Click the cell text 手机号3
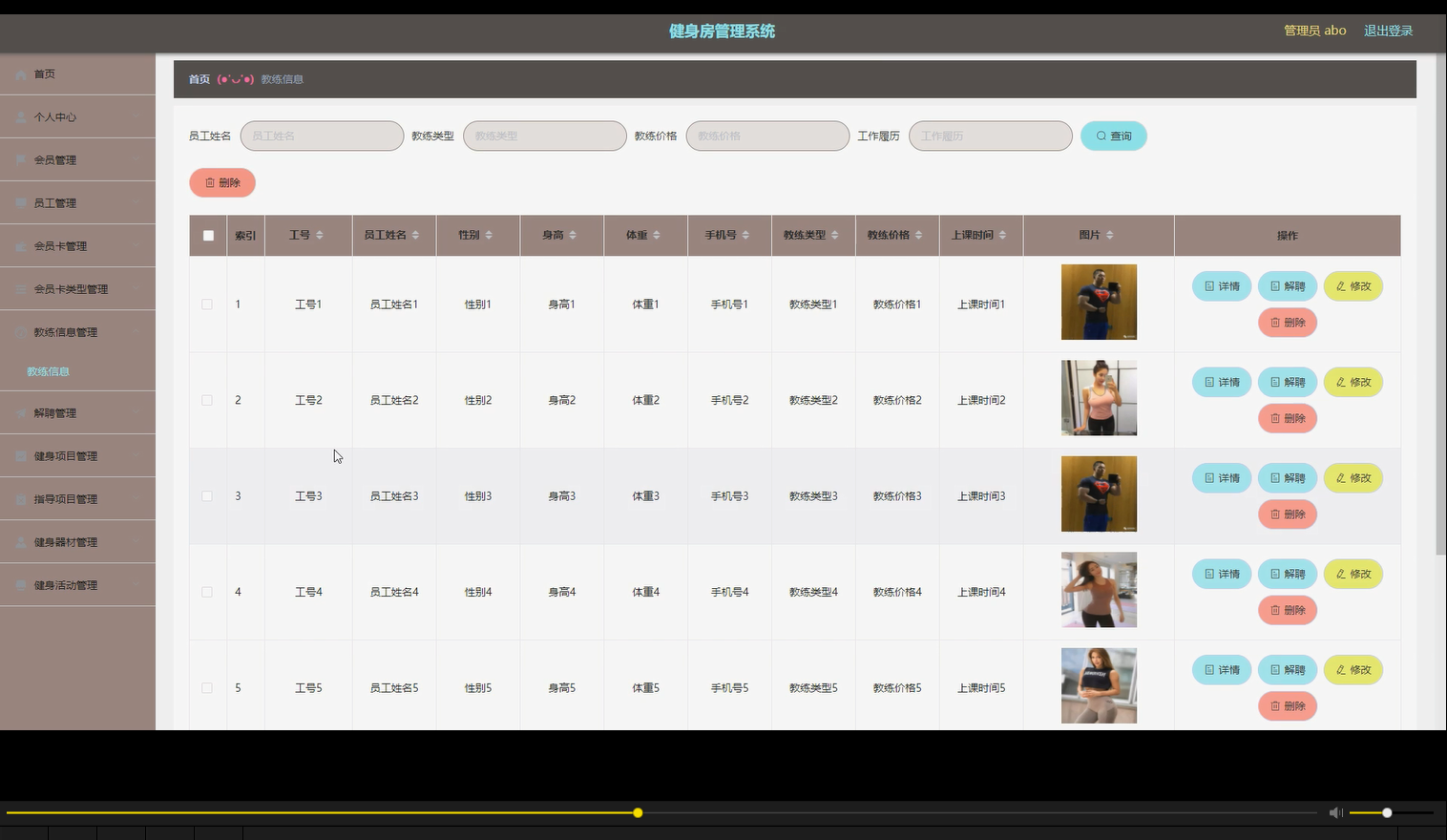This screenshot has width=1447, height=840. pos(729,496)
